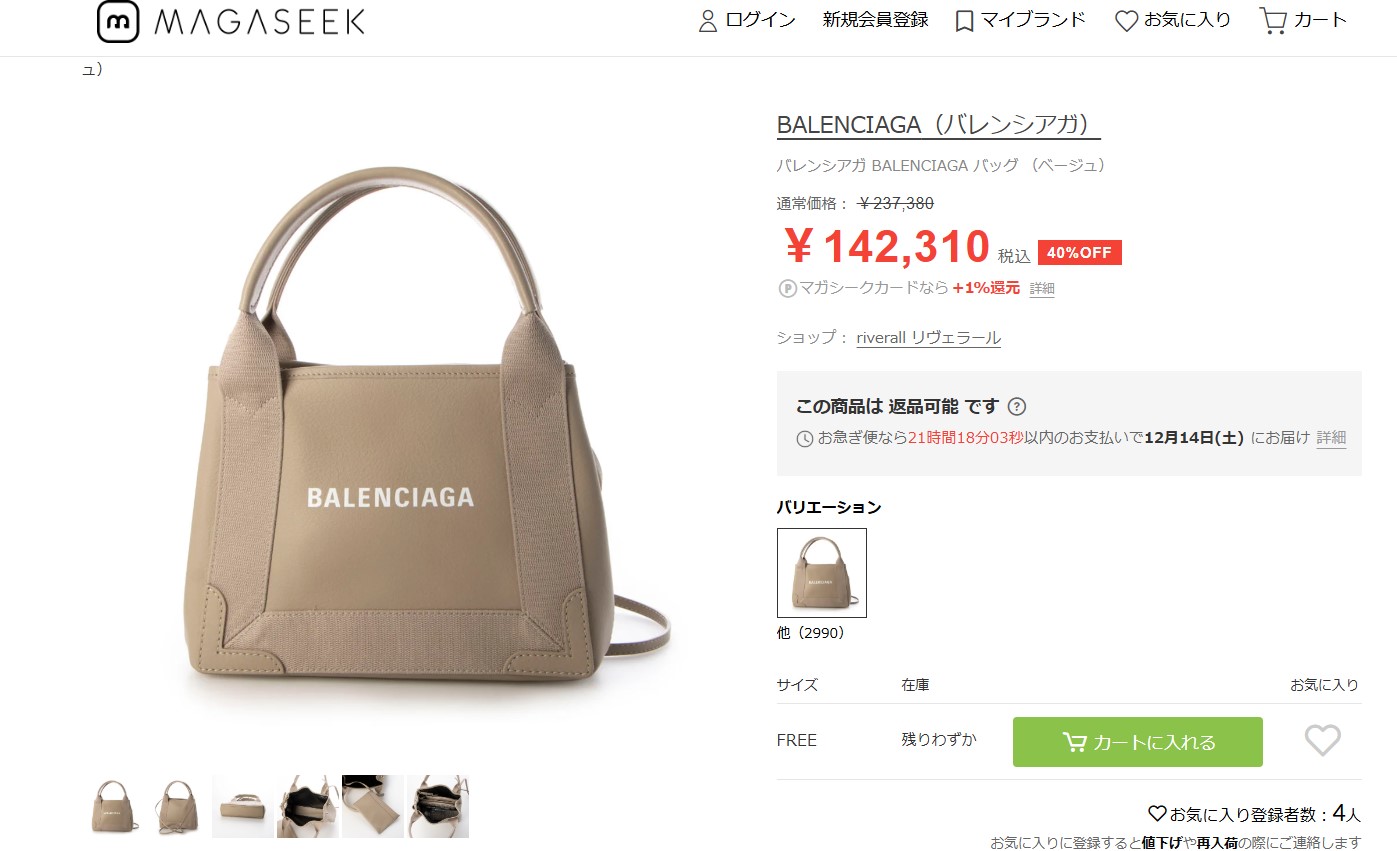Select the top-view bag thumbnail

pos(242,806)
